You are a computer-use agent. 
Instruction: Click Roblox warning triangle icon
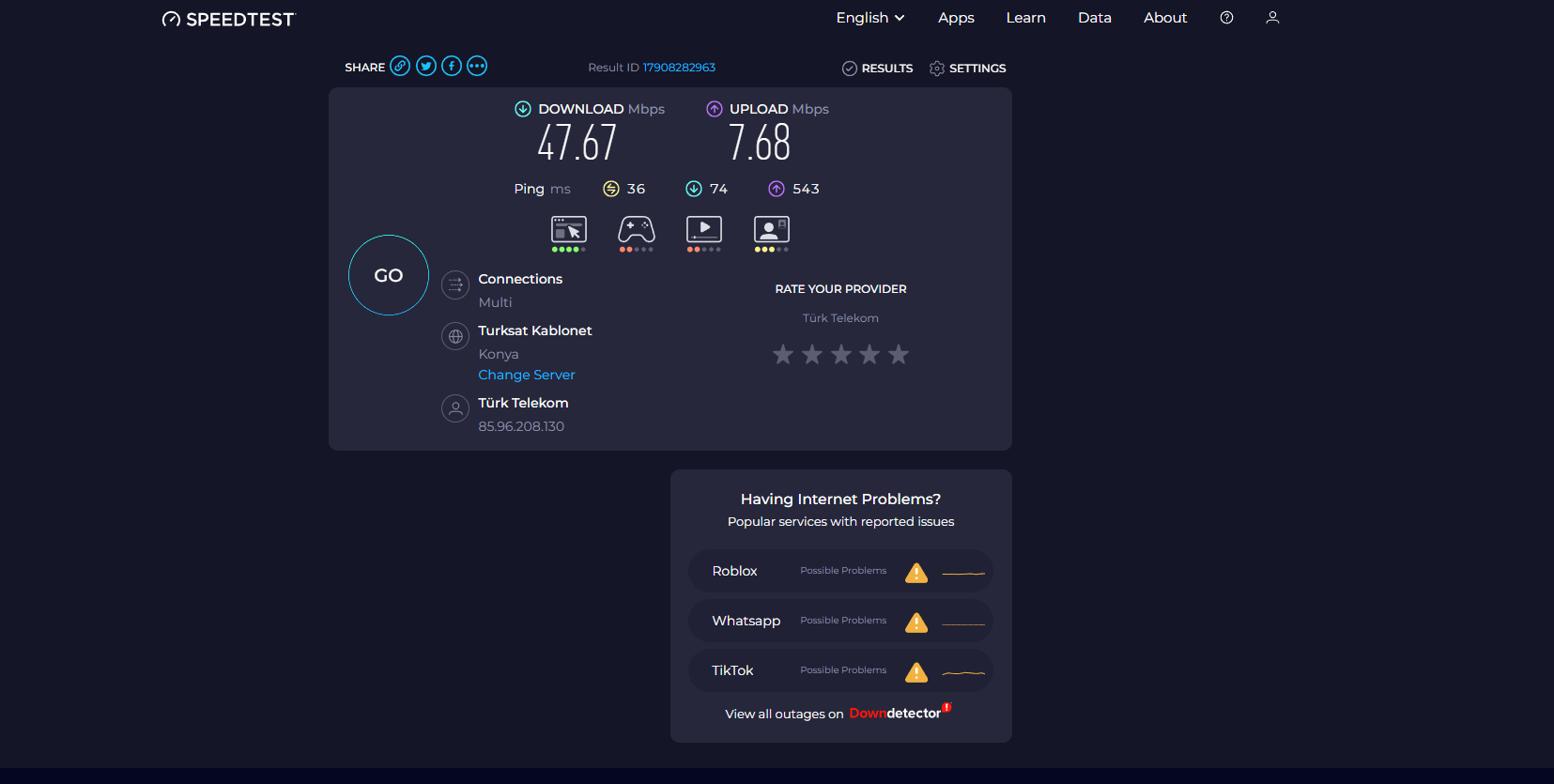click(916, 573)
